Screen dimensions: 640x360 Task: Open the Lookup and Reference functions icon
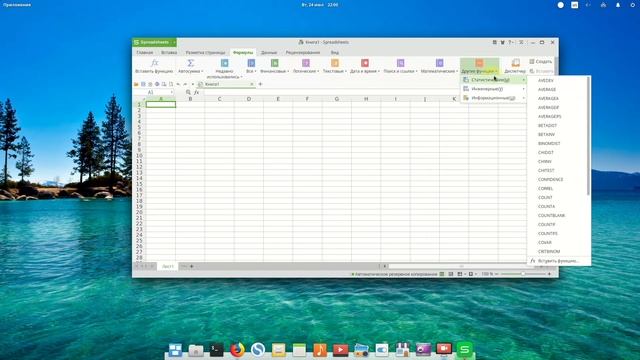pyautogui.click(x=400, y=63)
